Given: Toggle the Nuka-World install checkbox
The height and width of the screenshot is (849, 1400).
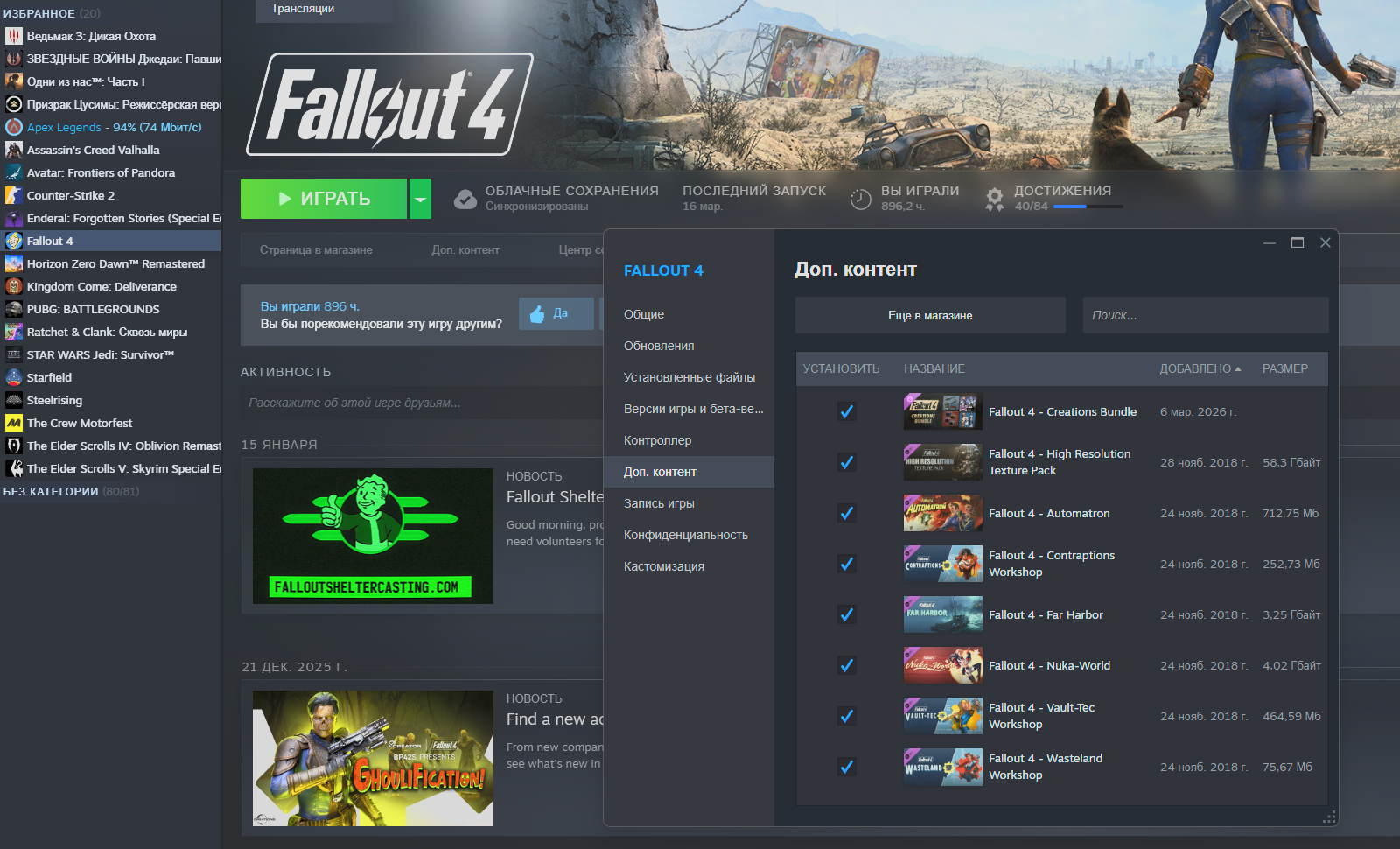Looking at the screenshot, I should (847, 665).
